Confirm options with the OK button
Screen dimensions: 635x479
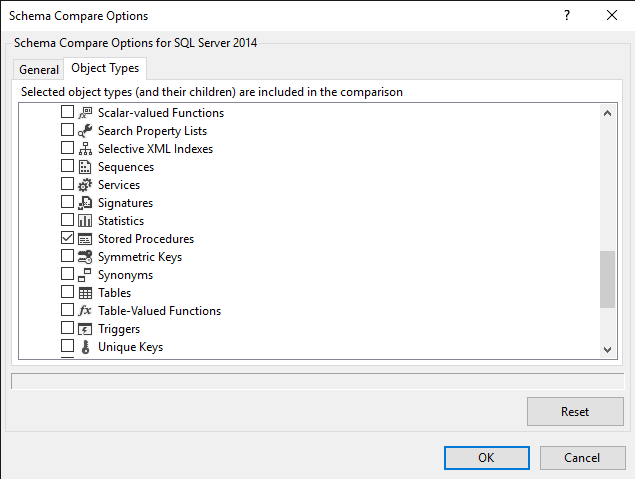point(486,458)
